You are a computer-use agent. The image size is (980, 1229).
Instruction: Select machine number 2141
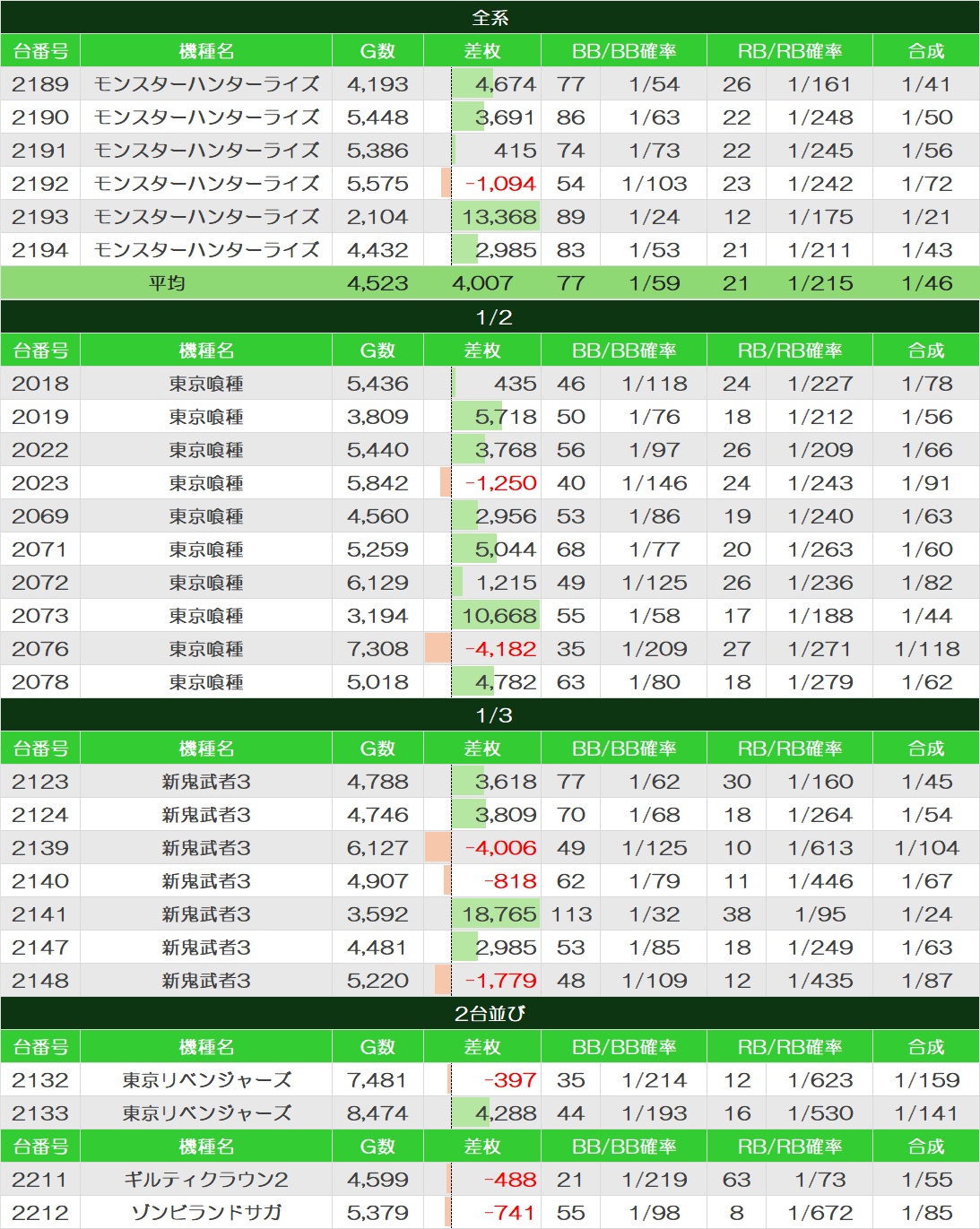40,914
